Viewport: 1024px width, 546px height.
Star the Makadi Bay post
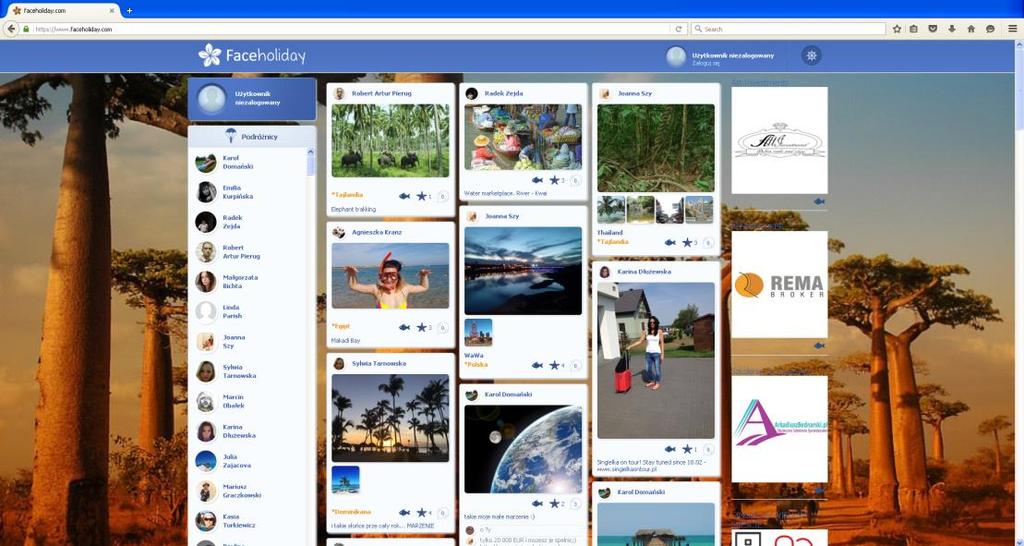[x=421, y=327]
